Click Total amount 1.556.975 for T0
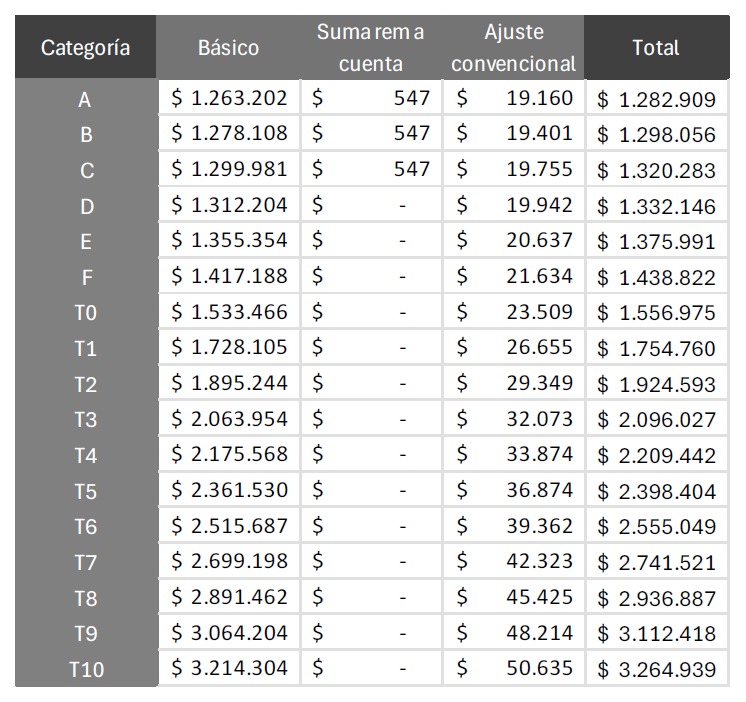This screenshot has width=746, height=702. [657, 313]
